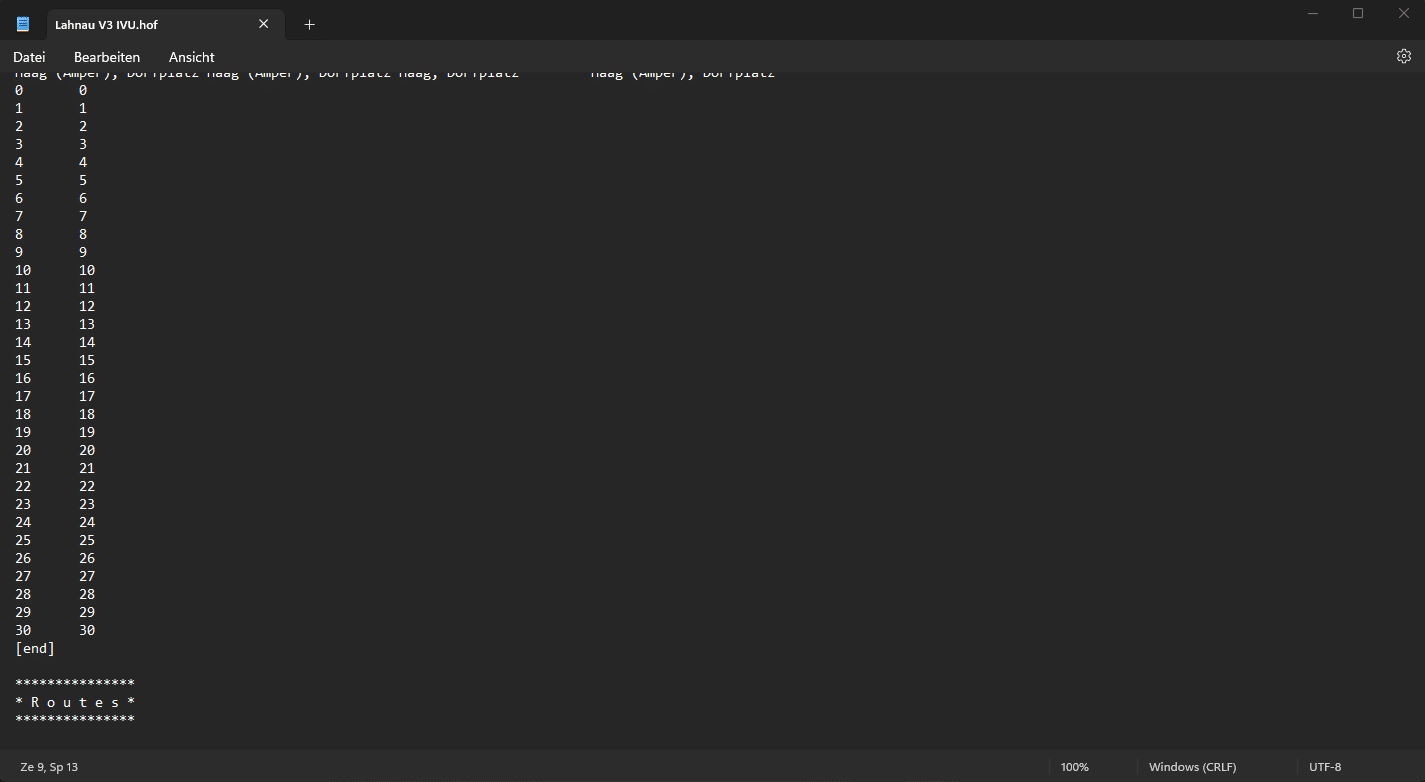
Task: Place cursor on the [end] line
Action: [35, 648]
